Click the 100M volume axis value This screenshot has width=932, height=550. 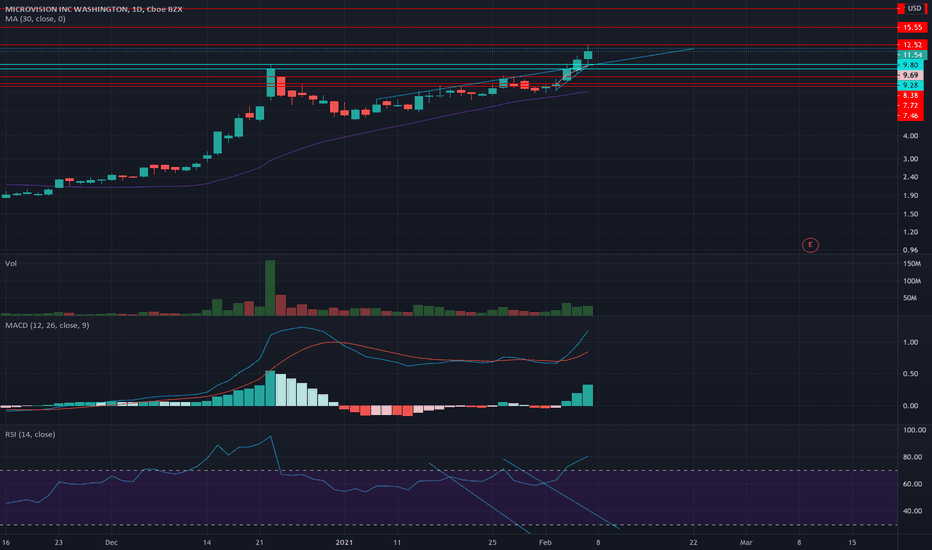point(912,281)
